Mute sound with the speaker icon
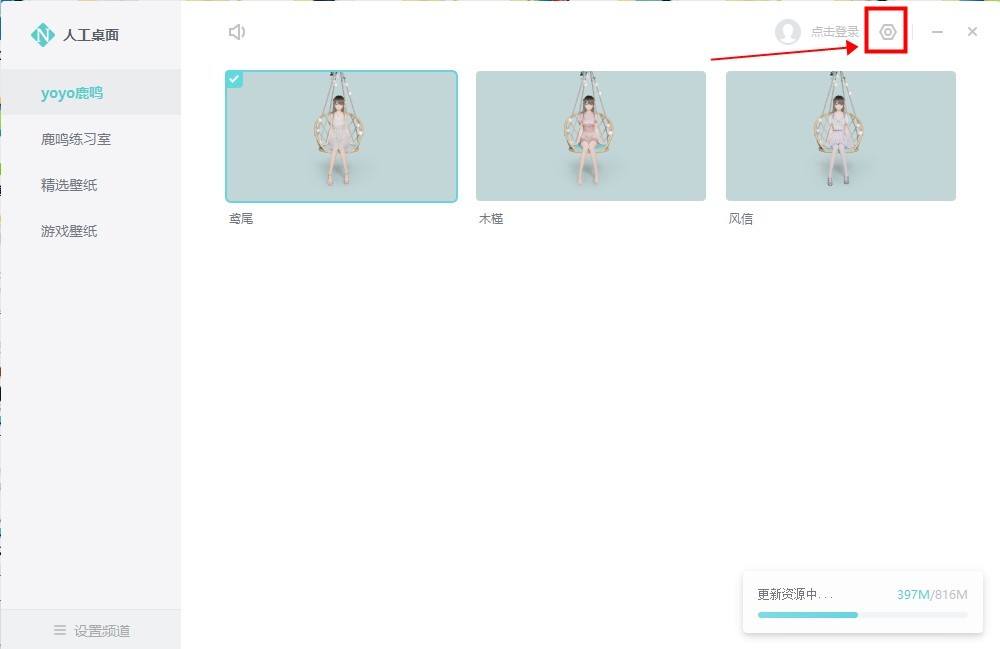The width and height of the screenshot is (1000, 649). click(x=237, y=32)
